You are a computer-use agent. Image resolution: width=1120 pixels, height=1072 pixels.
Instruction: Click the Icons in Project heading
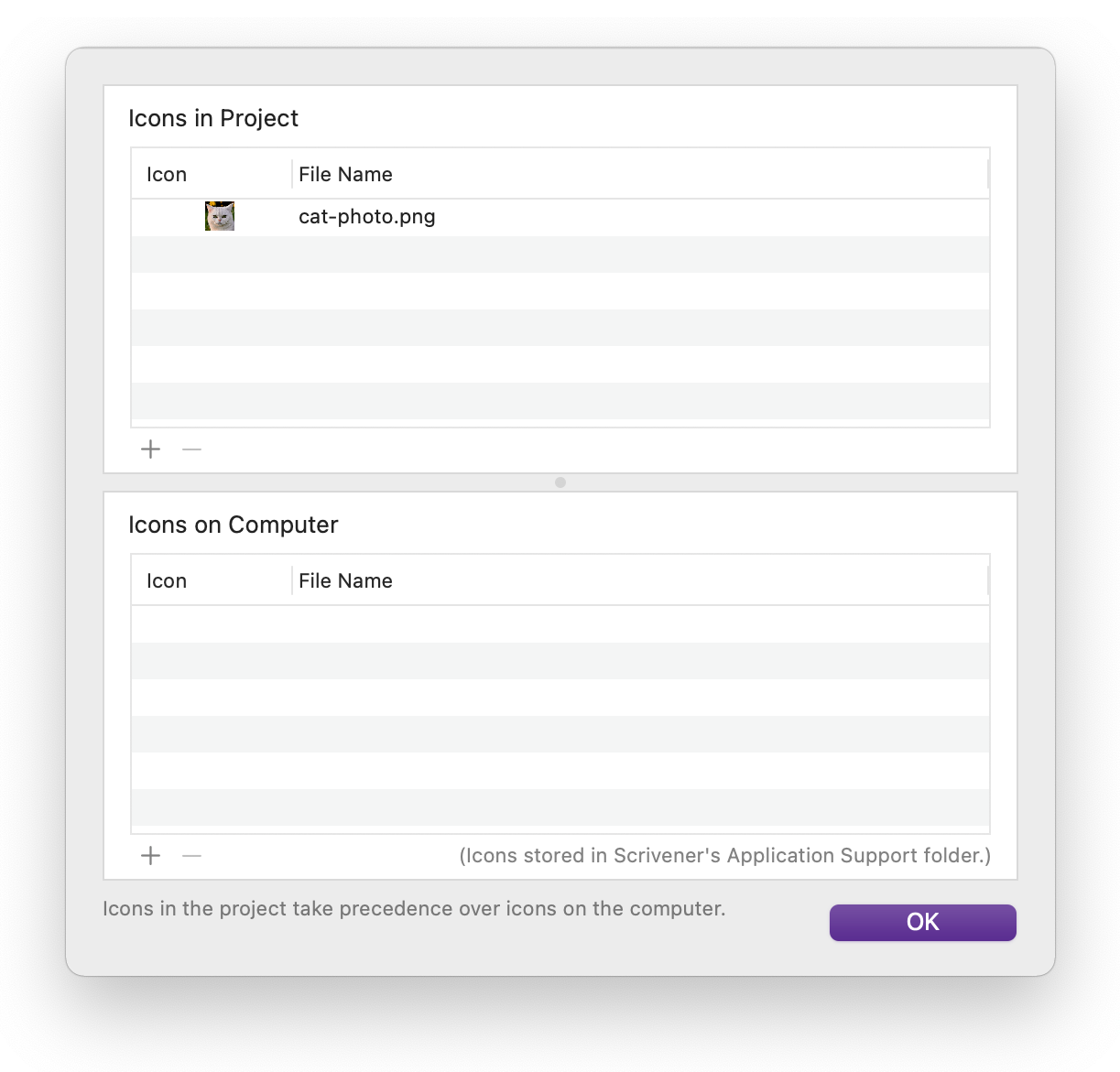pyautogui.click(x=213, y=118)
